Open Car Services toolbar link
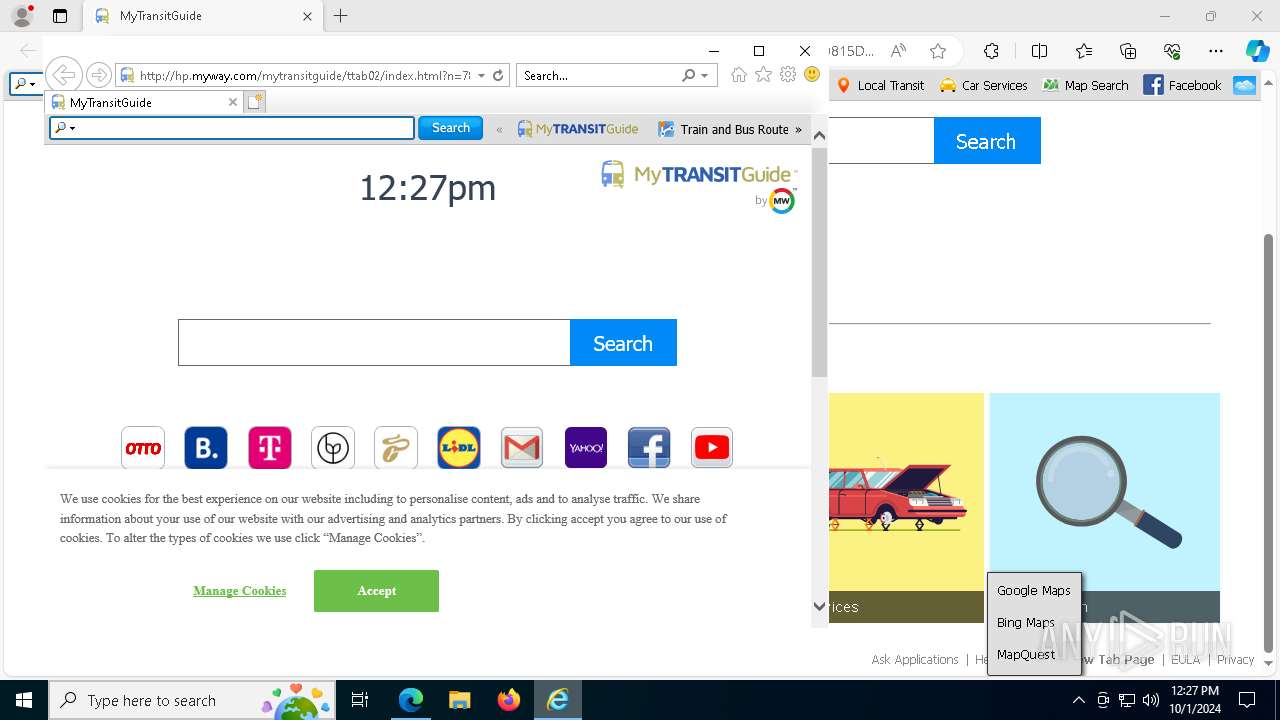The width and height of the screenshot is (1280, 720). pos(984,85)
